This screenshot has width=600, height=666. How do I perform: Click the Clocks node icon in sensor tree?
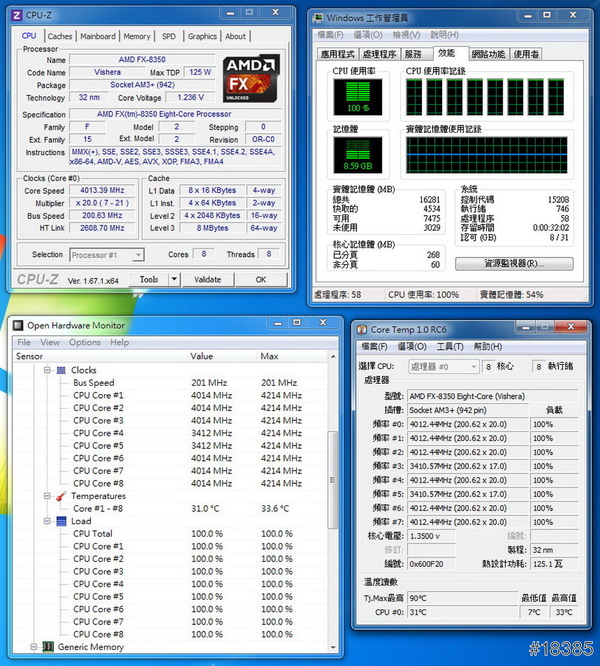(60, 370)
